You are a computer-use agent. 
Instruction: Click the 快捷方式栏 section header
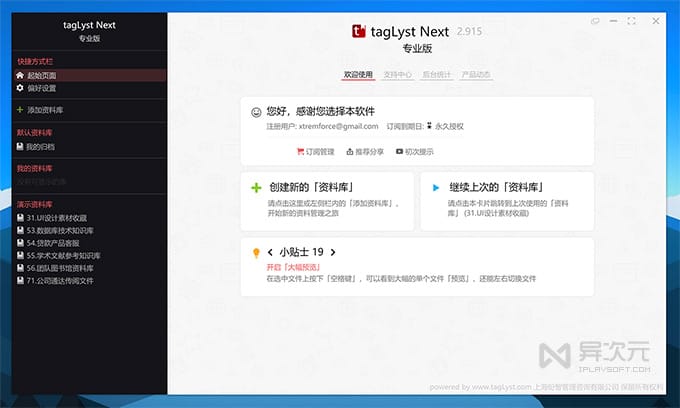pos(35,62)
